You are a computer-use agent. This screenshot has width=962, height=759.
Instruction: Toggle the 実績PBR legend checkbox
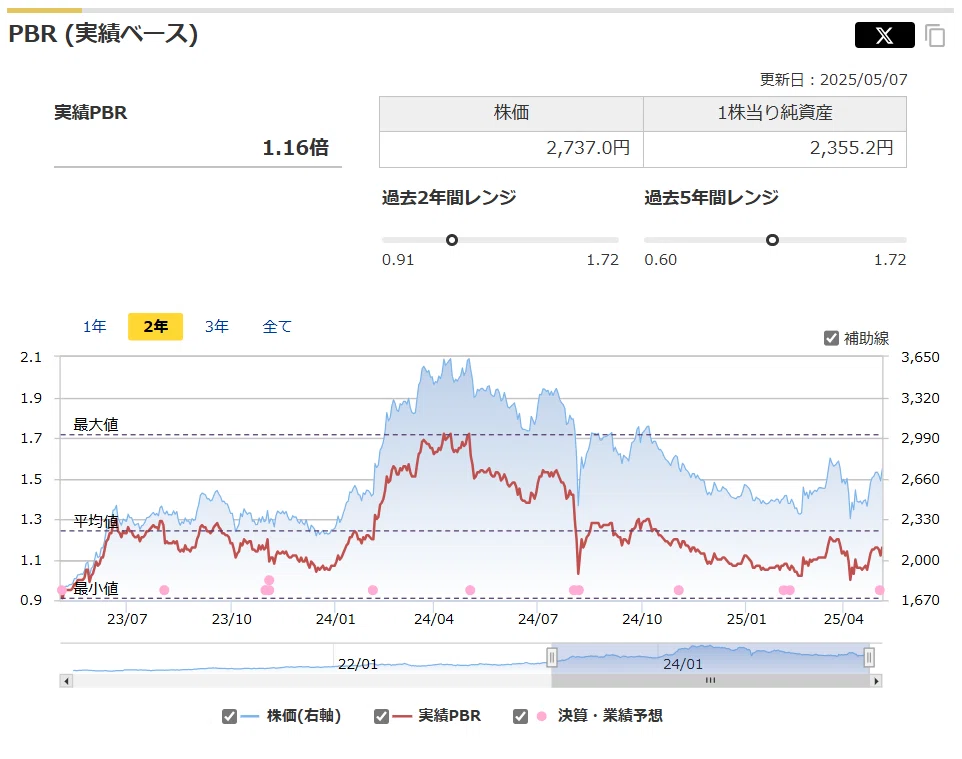(381, 716)
